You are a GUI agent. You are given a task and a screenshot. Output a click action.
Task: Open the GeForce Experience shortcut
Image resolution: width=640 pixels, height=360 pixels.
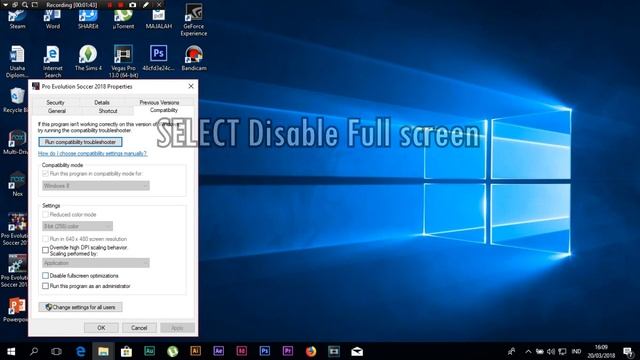(x=194, y=20)
